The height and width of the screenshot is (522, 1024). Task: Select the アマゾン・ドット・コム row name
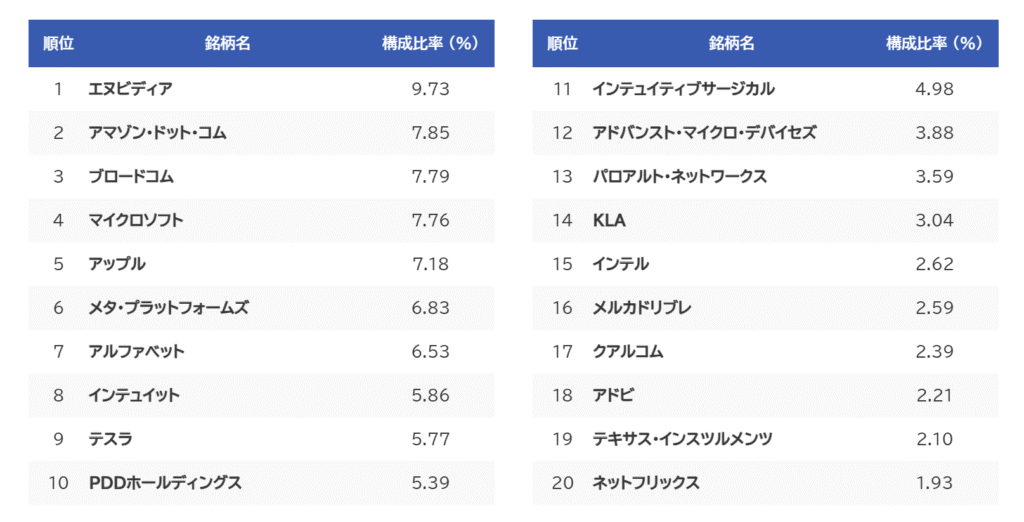[157, 133]
